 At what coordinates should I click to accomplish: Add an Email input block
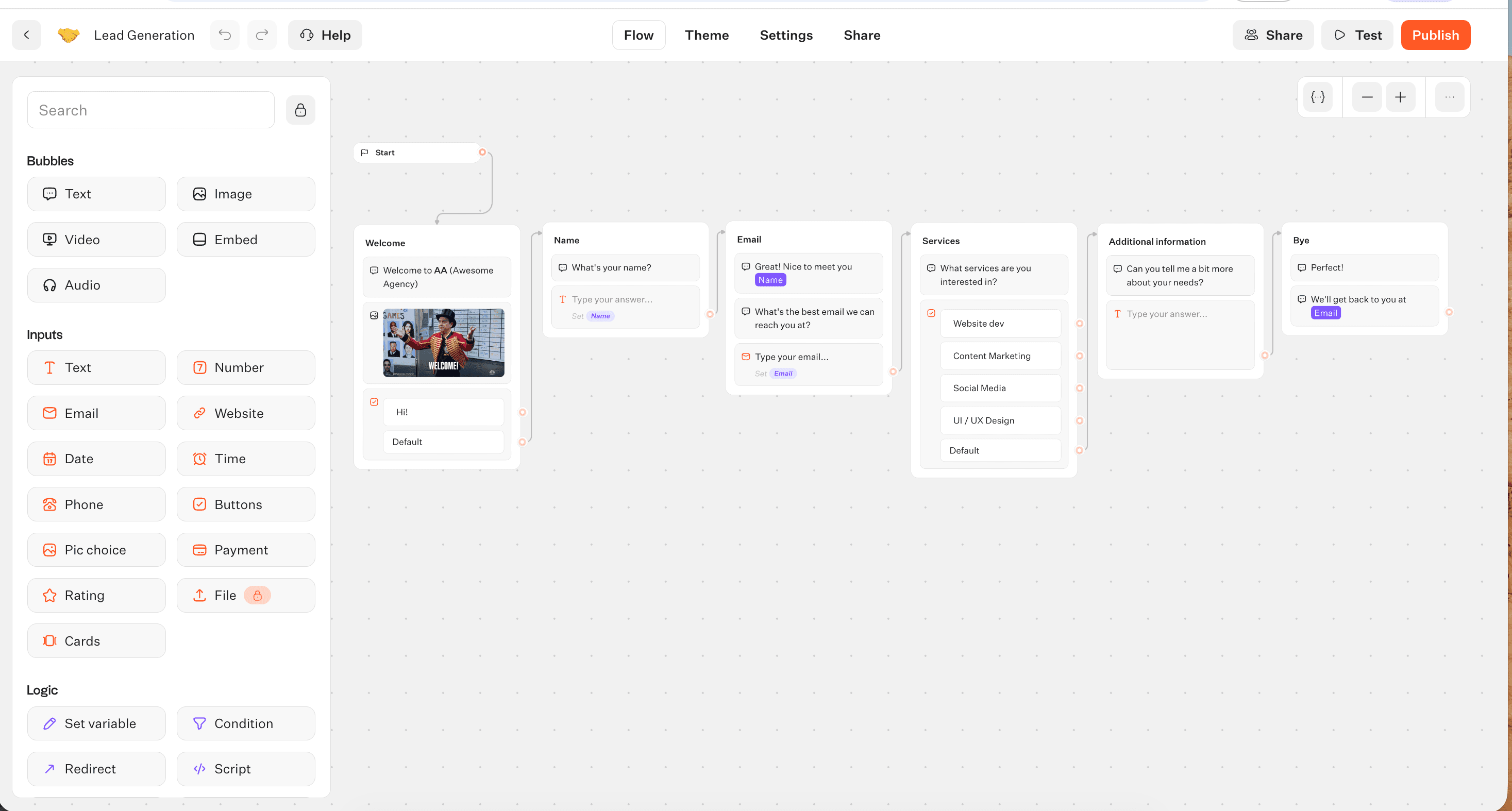point(96,413)
